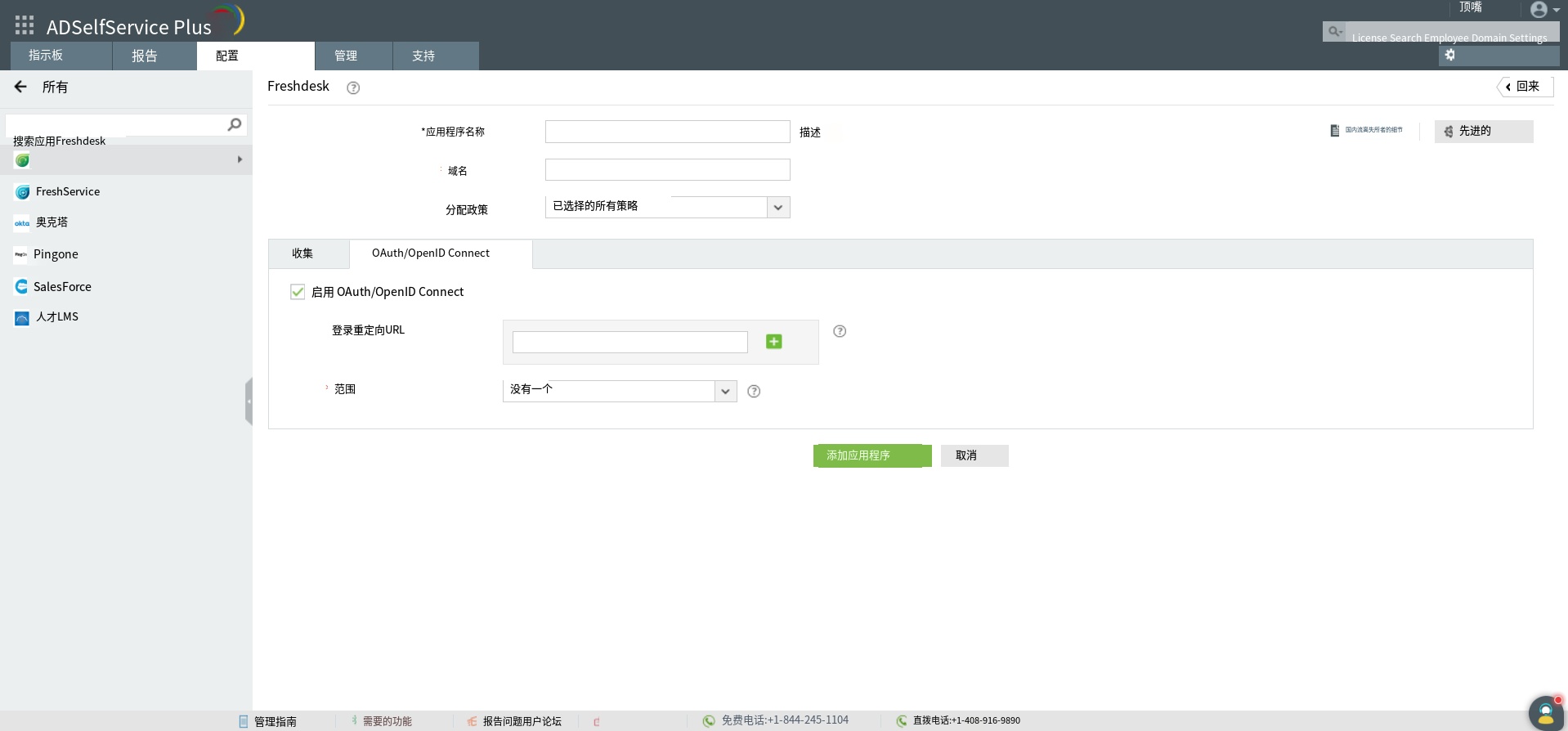This screenshot has height=731, width=1568.
Task: Open the user account avatar menu
Action: 1539,10
